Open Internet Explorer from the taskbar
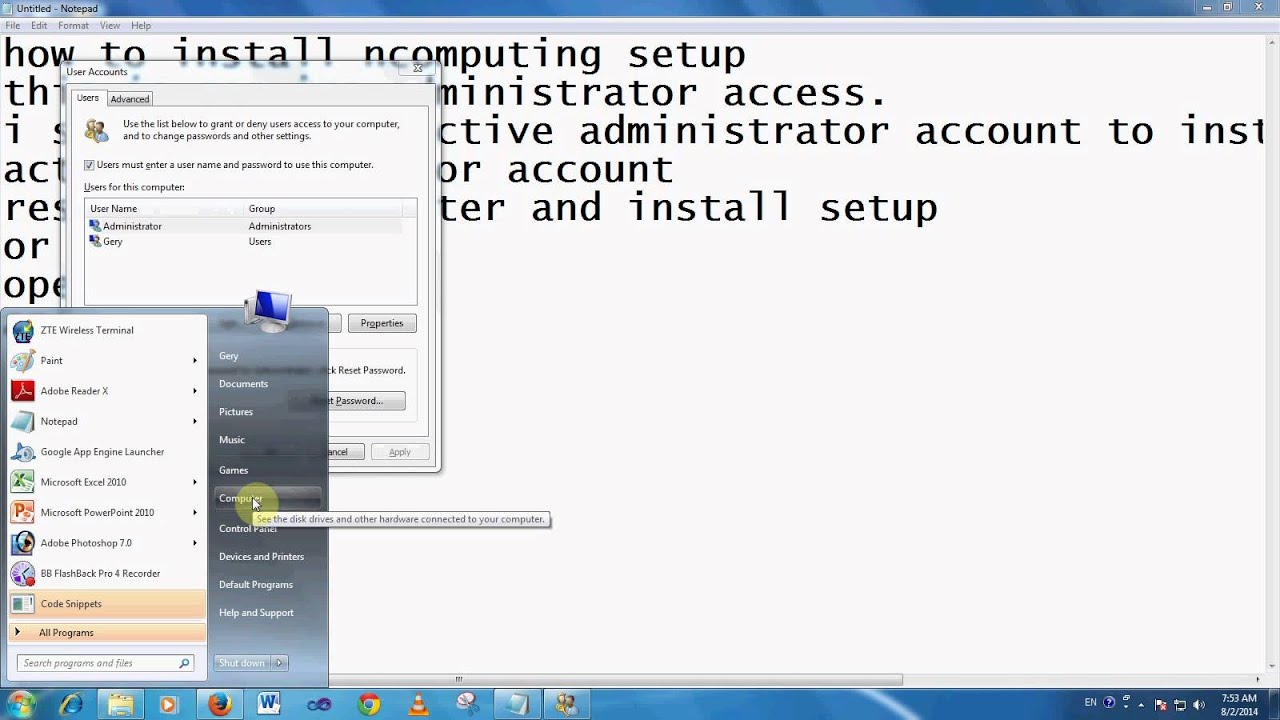Image resolution: width=1280 pixels, height=720 pixels. [71, 704]
